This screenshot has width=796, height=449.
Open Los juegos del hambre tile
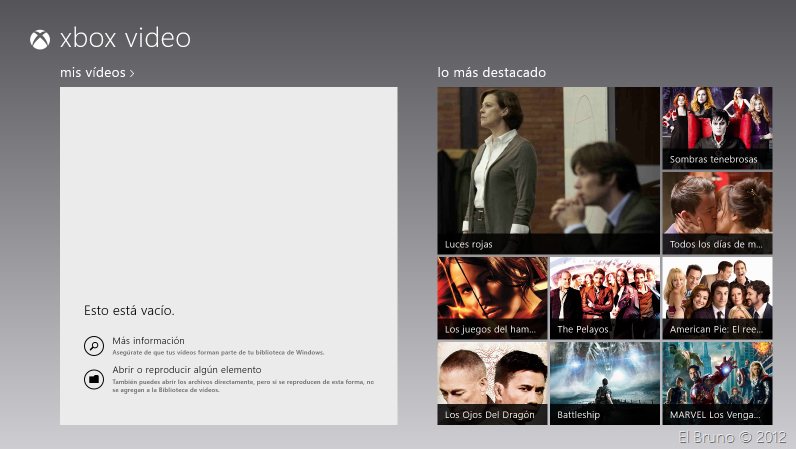click(492, 297)
